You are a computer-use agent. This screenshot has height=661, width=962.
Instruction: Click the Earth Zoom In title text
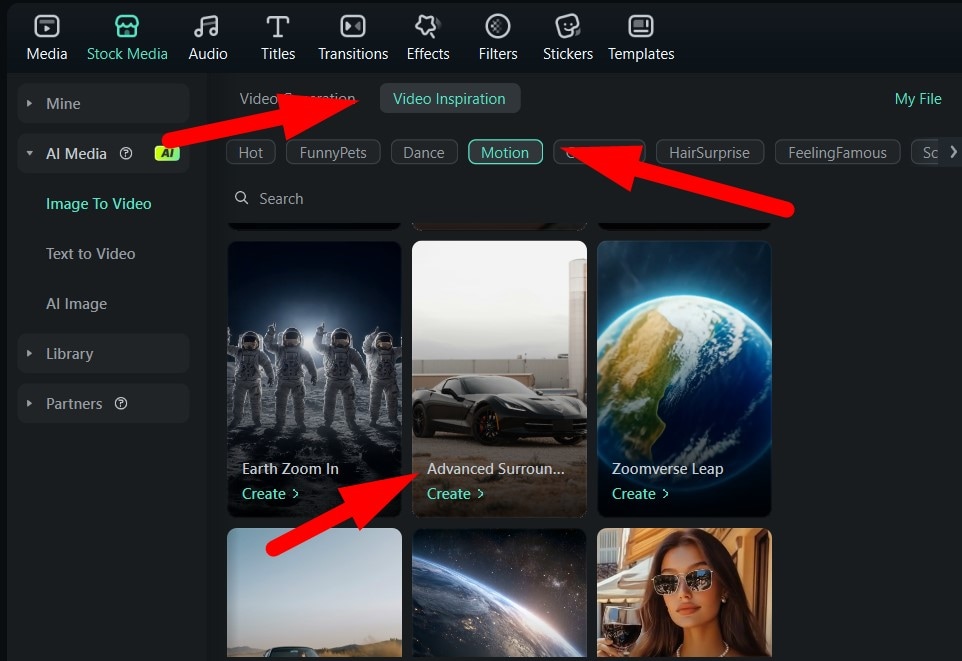coord(290,469)
